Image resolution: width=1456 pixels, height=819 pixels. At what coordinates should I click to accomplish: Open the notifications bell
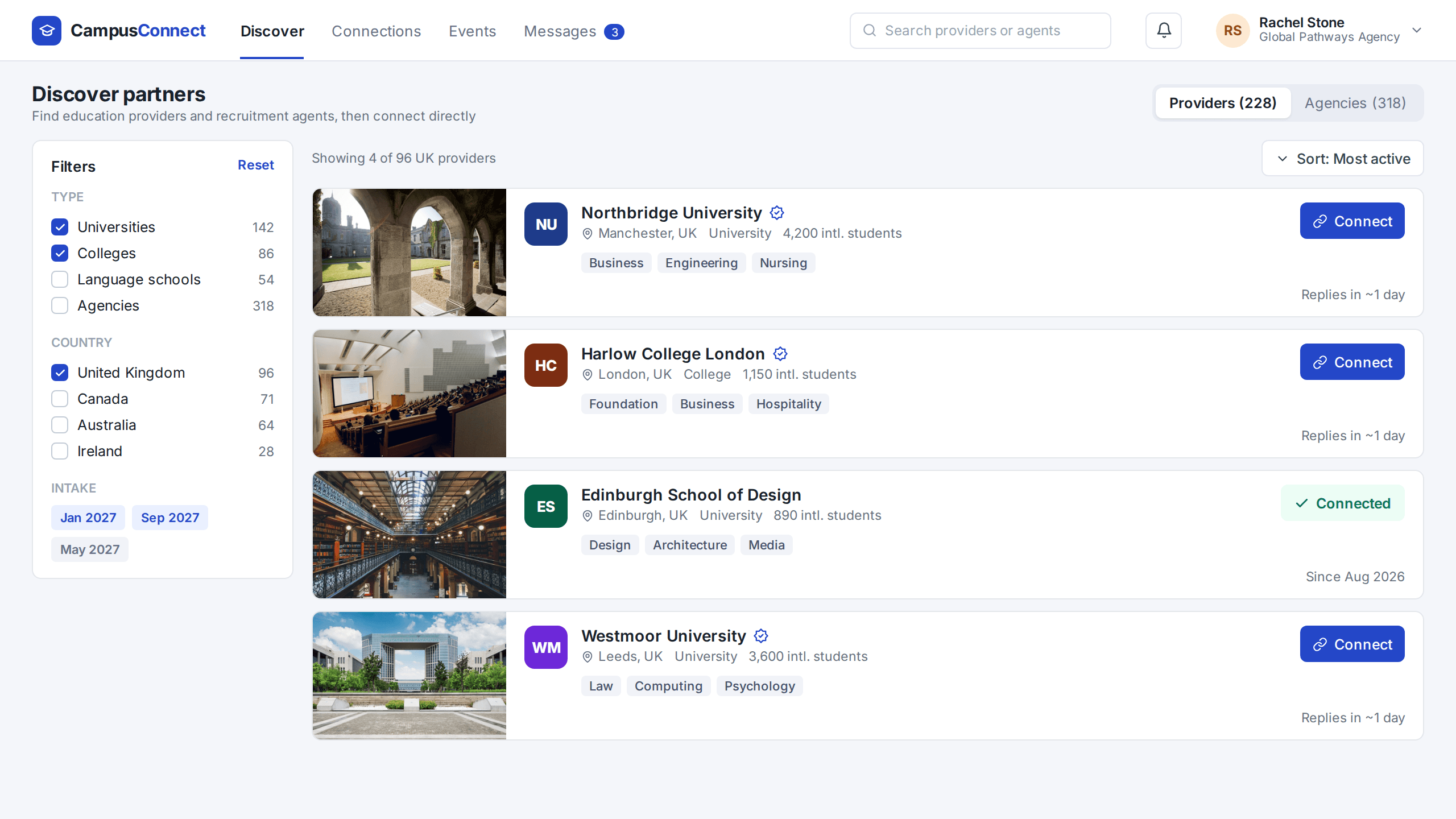(1164, 31)
